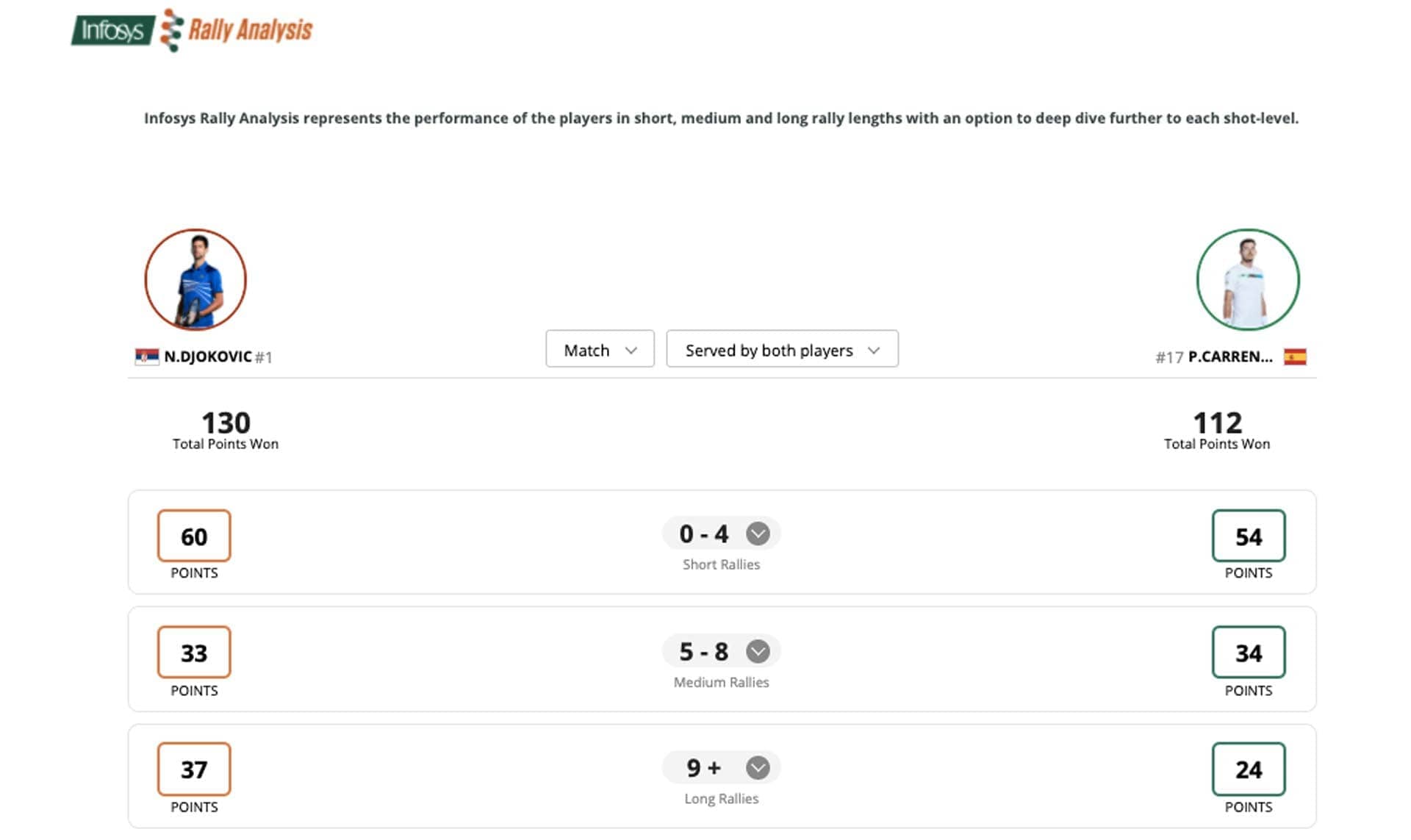The image size is (1411, 840).
Task: Click the Spanish flag icon
Action: tap(1295, 356)
